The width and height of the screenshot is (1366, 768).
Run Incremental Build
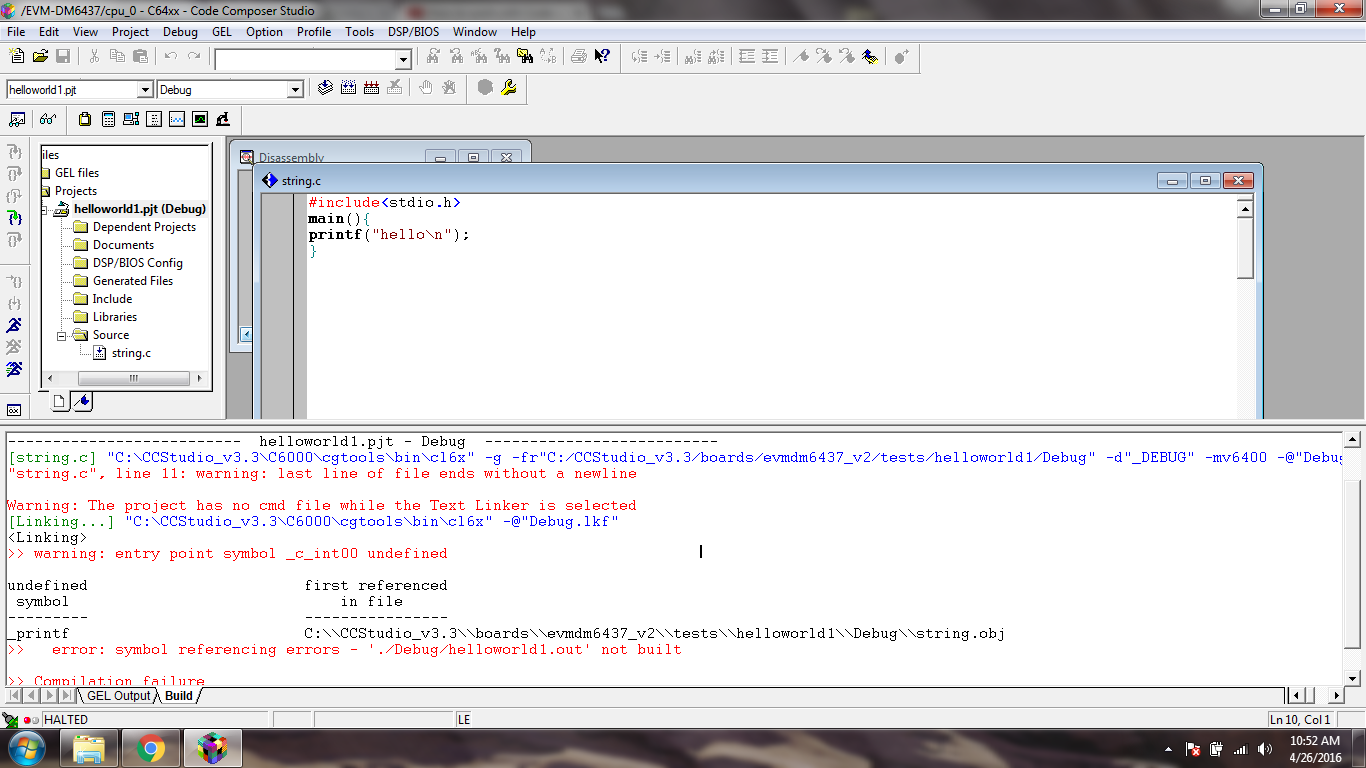(348, 88)
